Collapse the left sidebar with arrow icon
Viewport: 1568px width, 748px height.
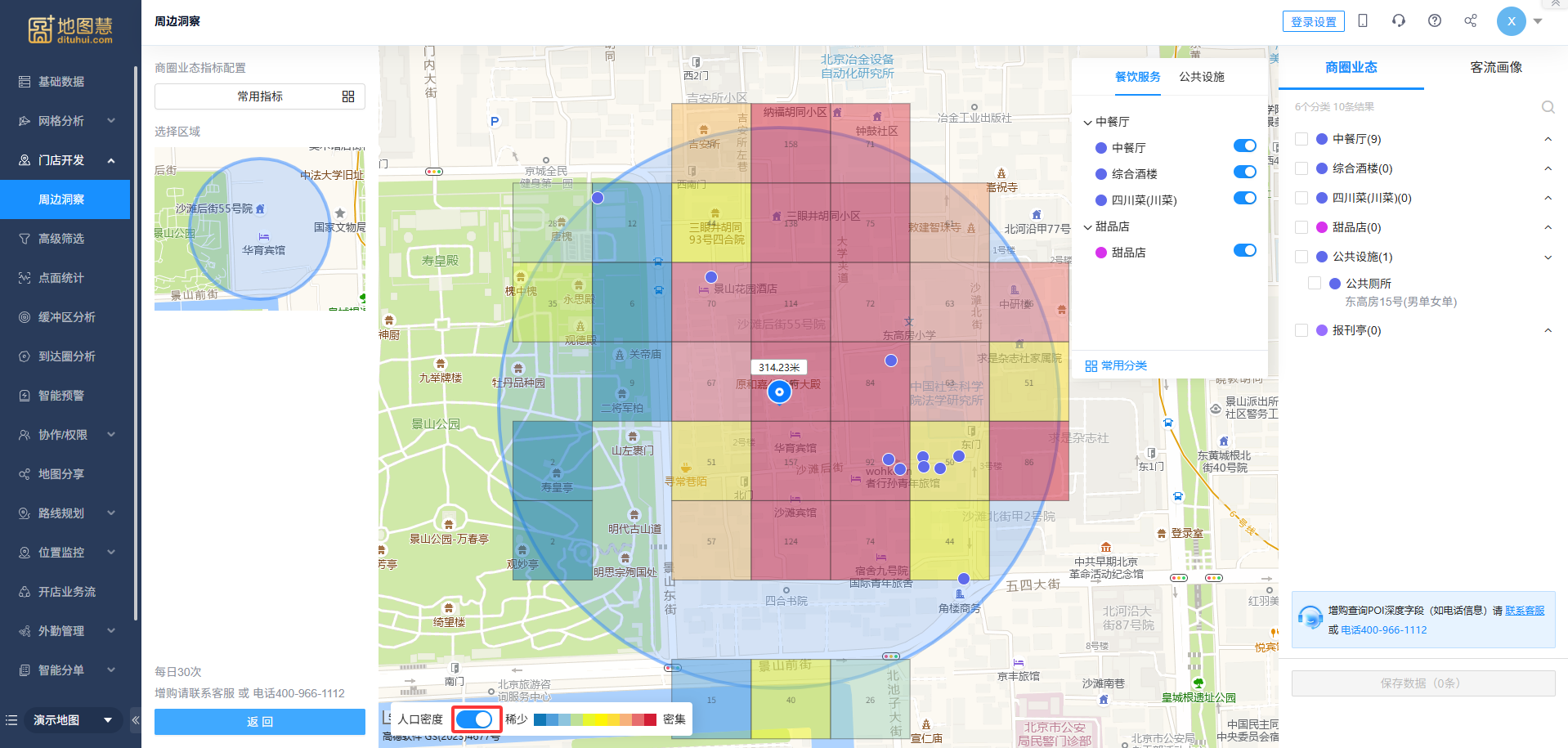[136, 720]
